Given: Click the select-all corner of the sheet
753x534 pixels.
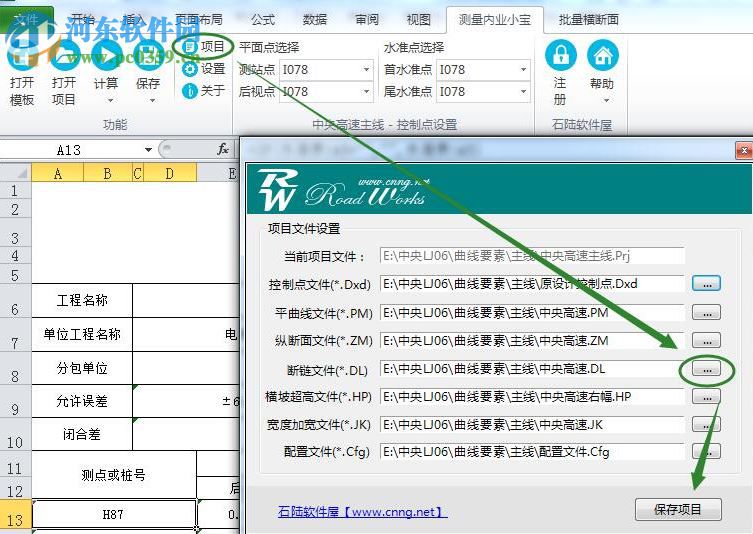Looking at the screenshot, I should tap(15, 173).
